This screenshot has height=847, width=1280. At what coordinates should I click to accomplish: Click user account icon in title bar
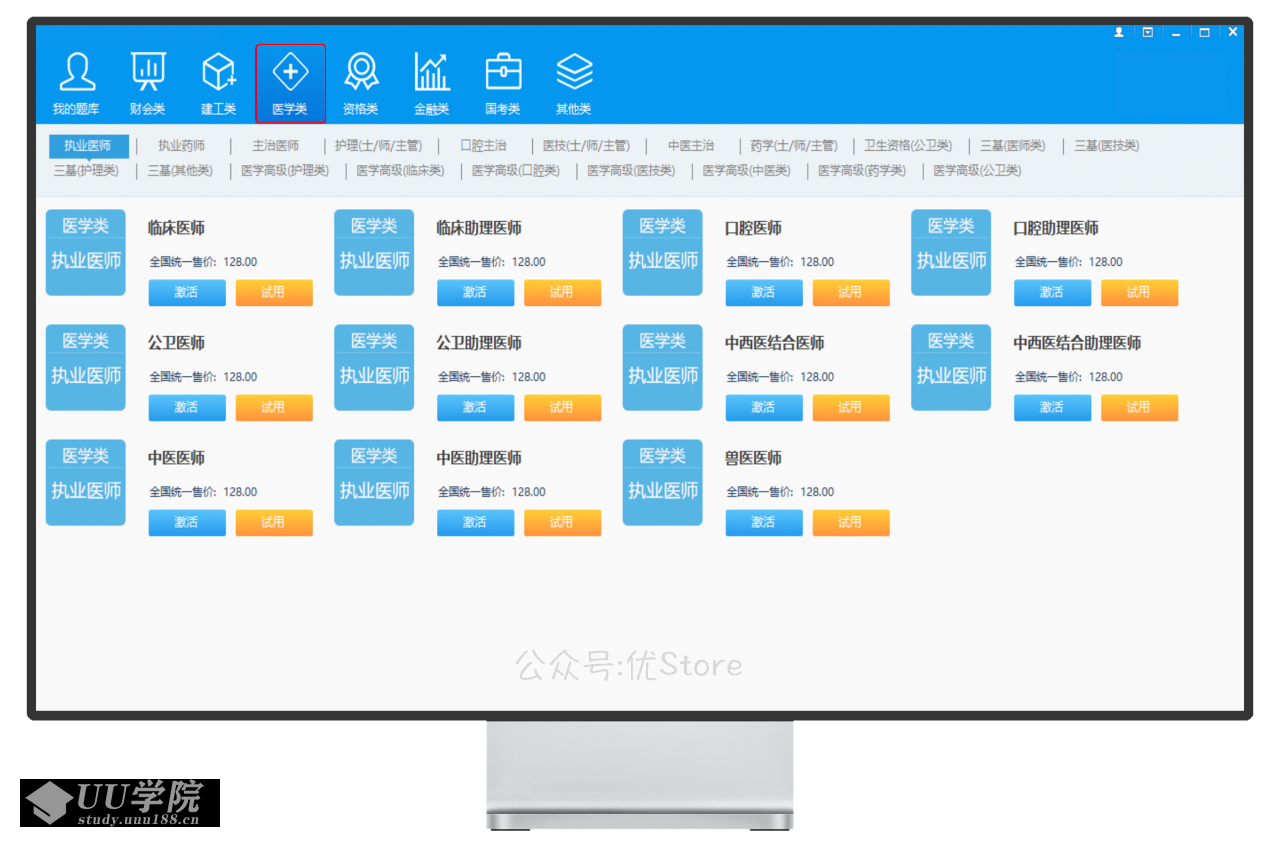point(1119,33)
